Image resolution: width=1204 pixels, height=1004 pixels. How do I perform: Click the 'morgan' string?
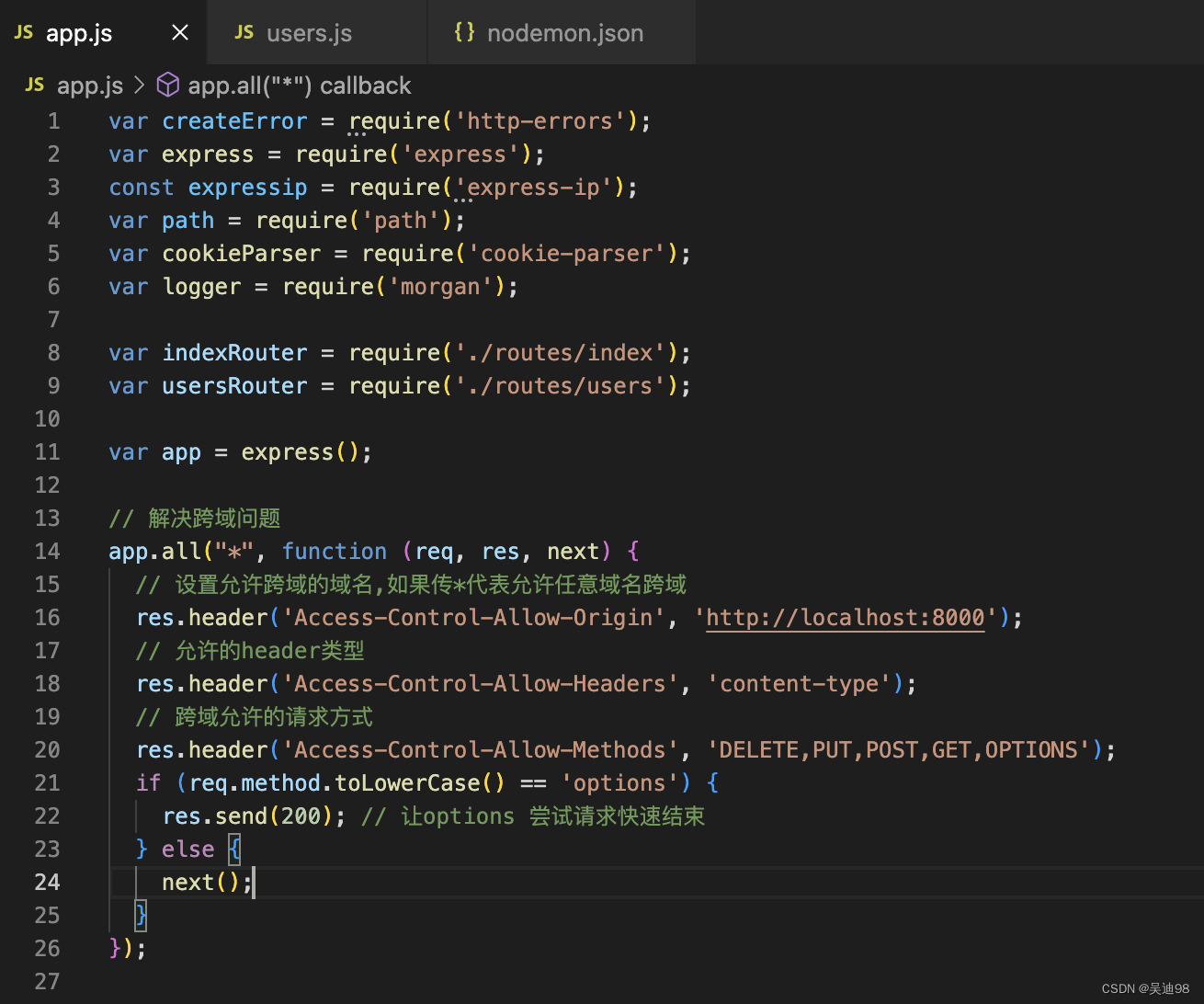[441, 287]
